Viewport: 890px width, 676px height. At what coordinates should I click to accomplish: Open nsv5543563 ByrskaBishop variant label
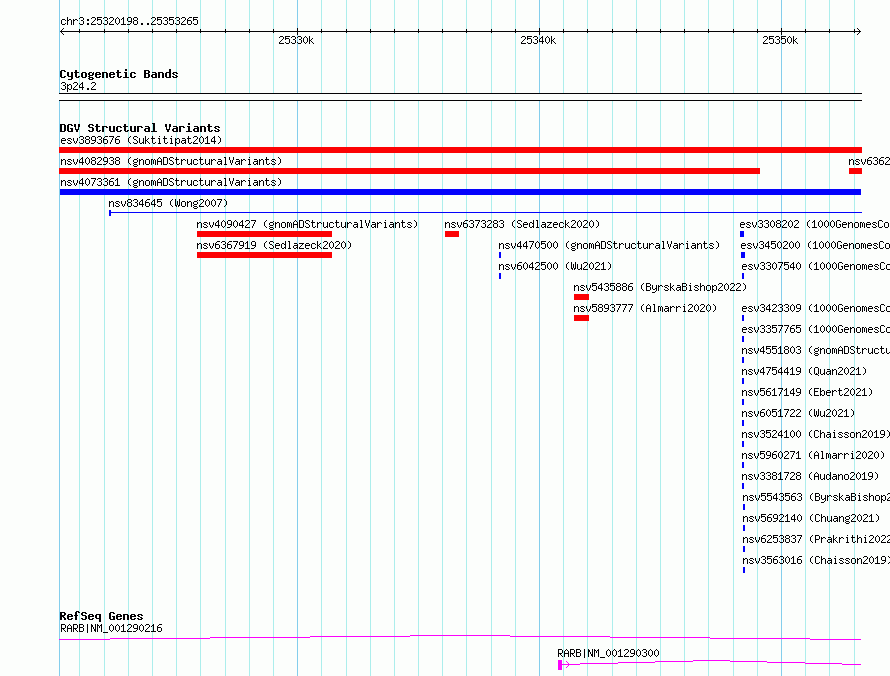816,497
